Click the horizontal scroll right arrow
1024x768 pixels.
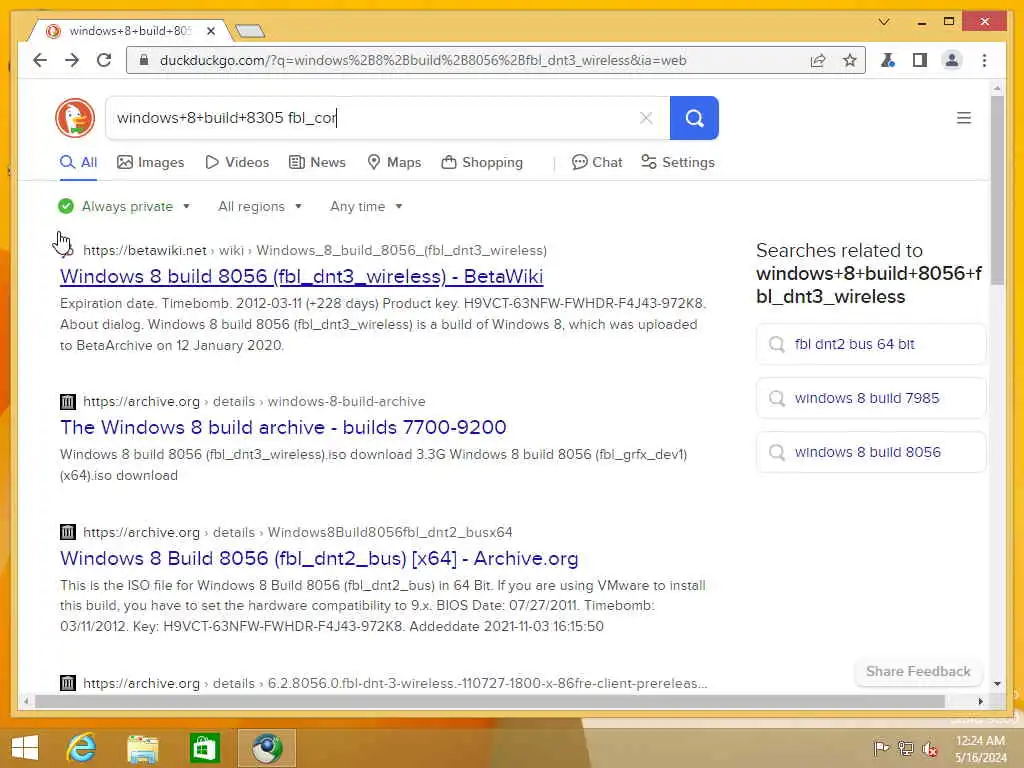click(x=980, y=701)
